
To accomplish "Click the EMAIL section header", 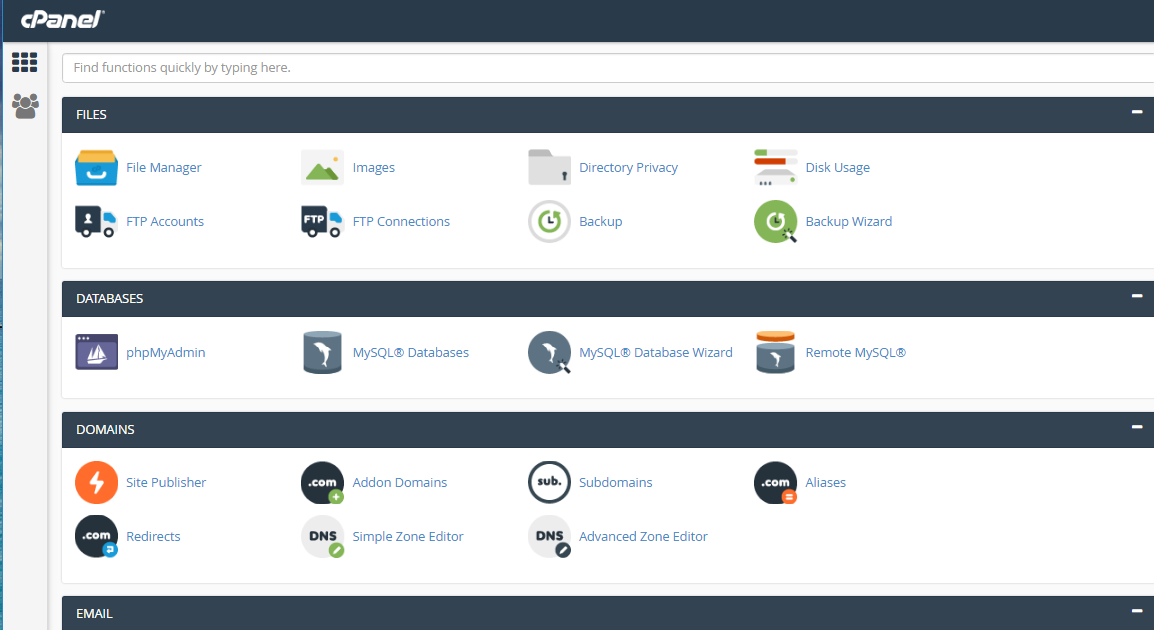I will click(x=608, y=613).
